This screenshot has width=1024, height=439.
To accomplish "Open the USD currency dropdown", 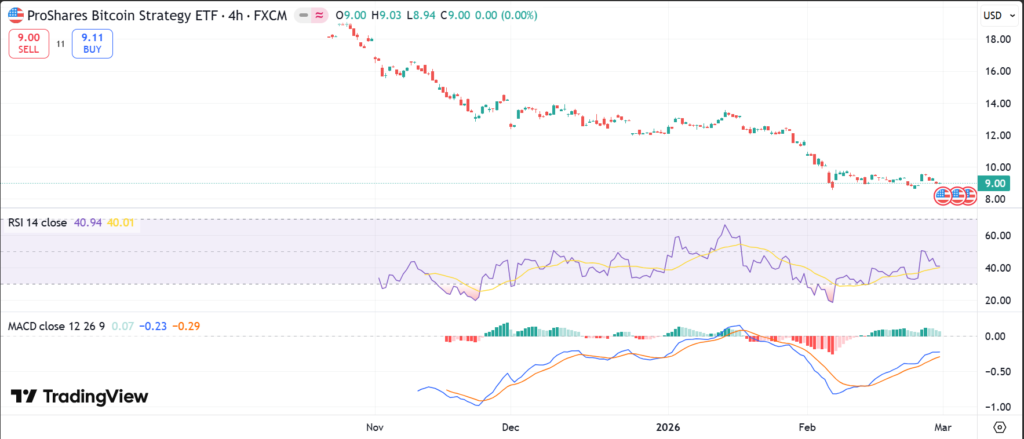I will [994, 16].
